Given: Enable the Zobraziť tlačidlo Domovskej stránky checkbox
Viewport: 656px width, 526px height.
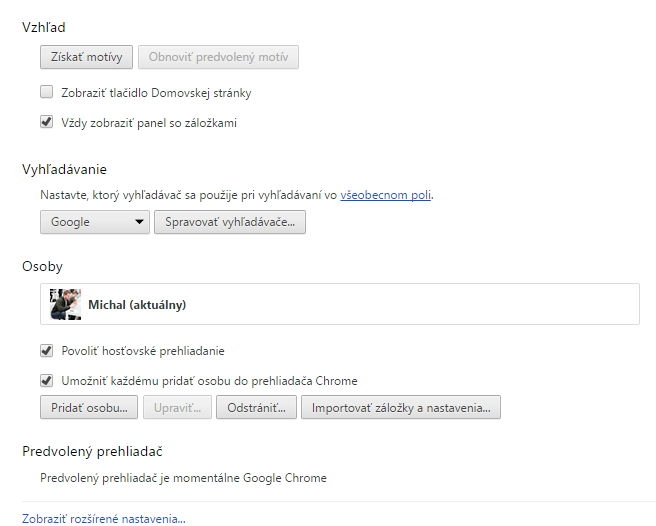Looking at the screenshot, I should coord(46,93).
